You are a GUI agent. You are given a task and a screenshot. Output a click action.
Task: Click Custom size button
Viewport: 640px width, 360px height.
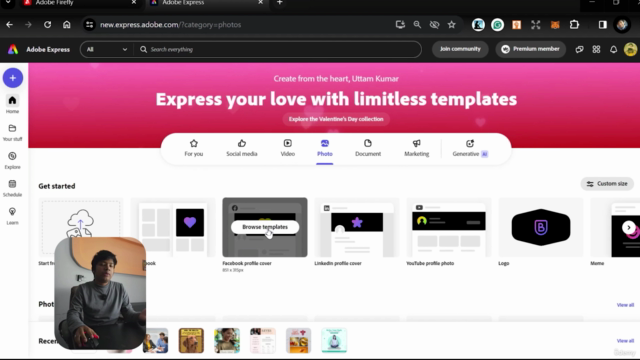(x=607, y=184)
